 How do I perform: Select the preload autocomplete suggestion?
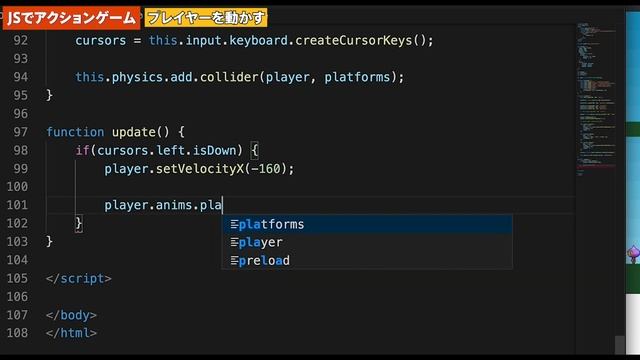367,260
